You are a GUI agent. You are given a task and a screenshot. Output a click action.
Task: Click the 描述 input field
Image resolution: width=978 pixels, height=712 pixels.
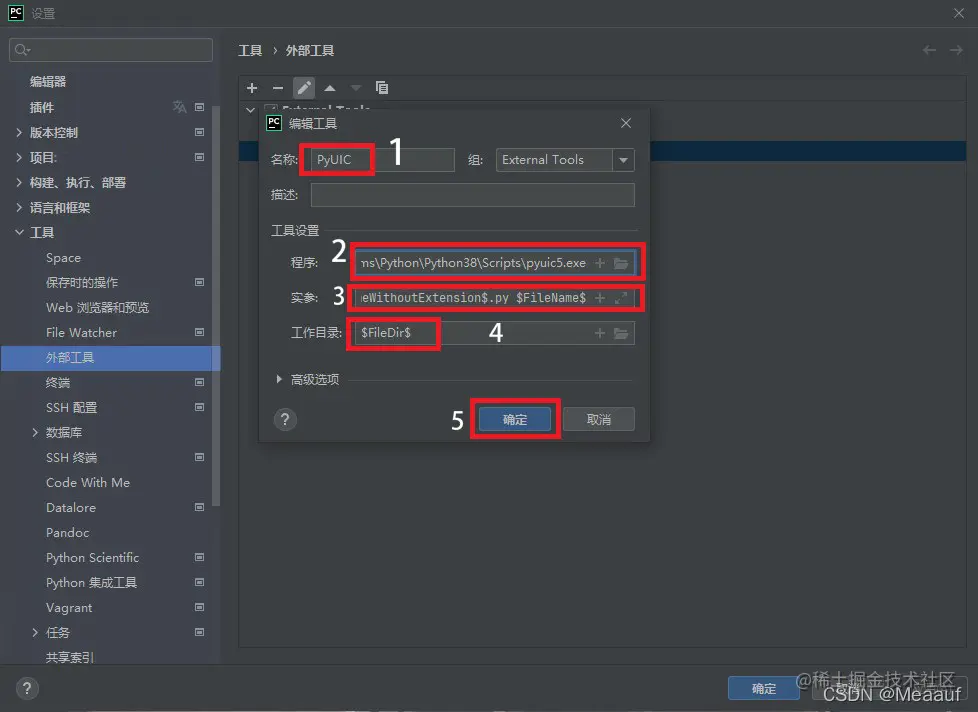pos(473,195)
